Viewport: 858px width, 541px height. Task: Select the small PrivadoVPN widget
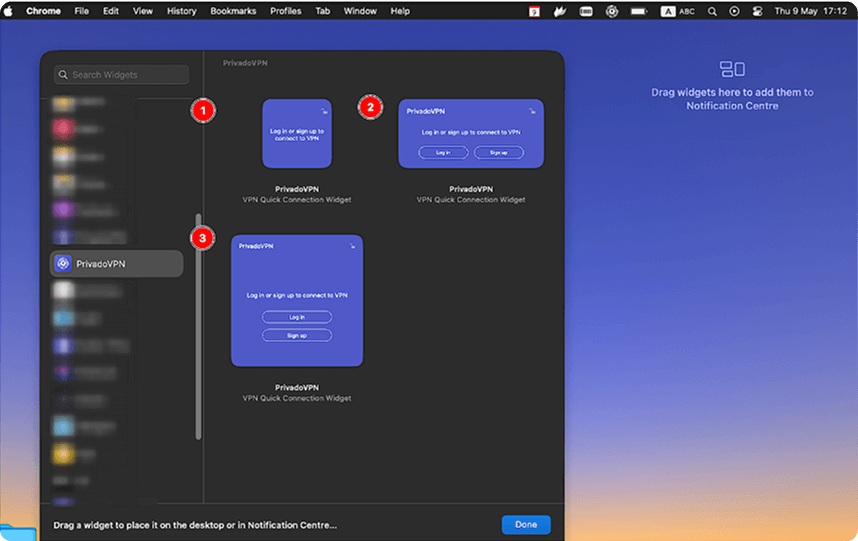click(x=297, y=133)
